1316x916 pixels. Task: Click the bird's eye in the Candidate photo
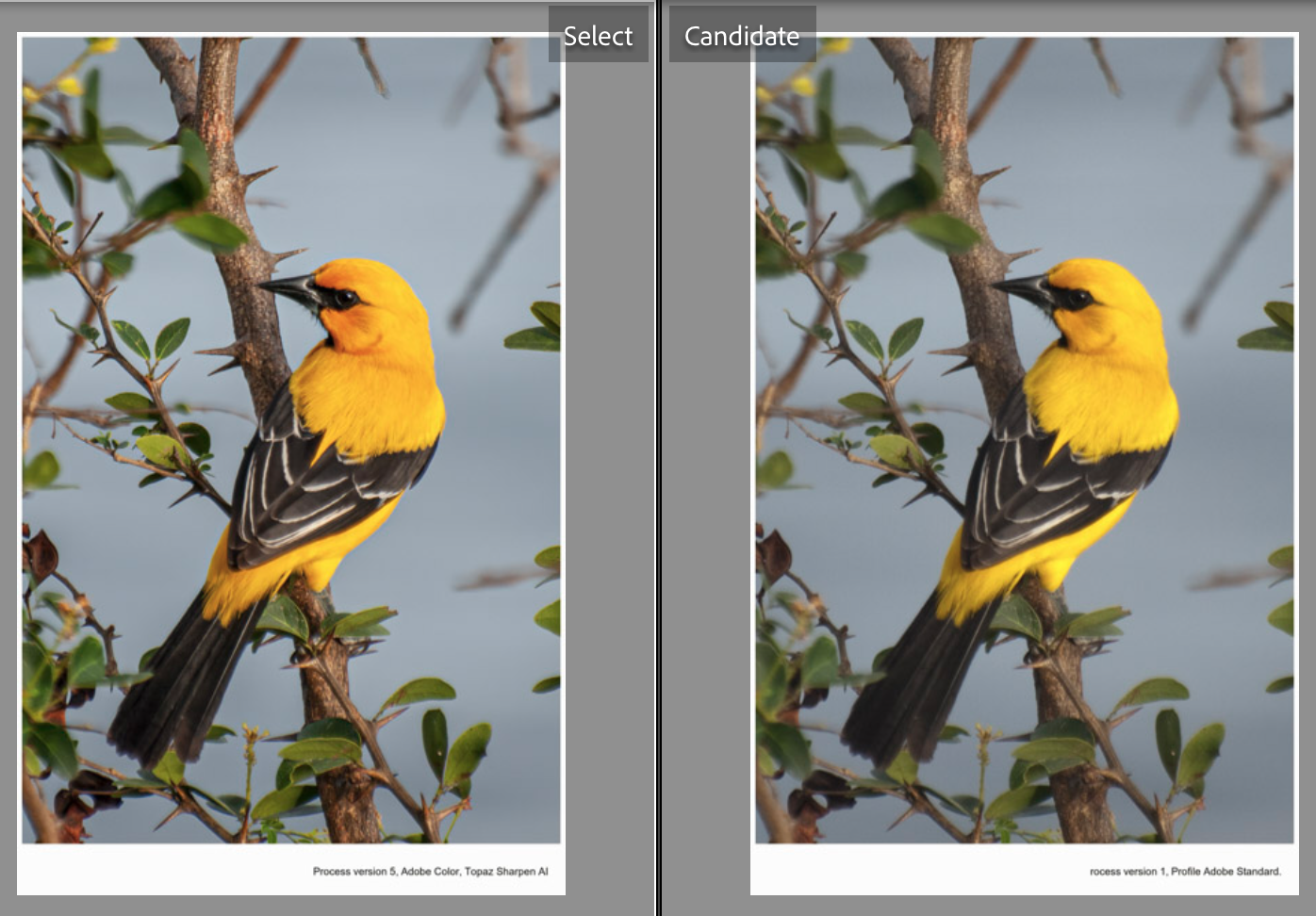[1078, 299]
